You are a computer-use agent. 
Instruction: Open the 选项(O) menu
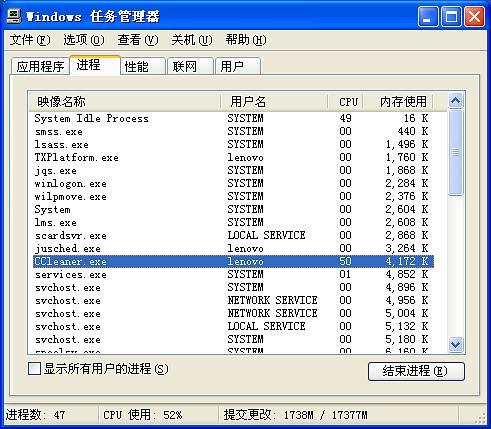click(84, 40)
